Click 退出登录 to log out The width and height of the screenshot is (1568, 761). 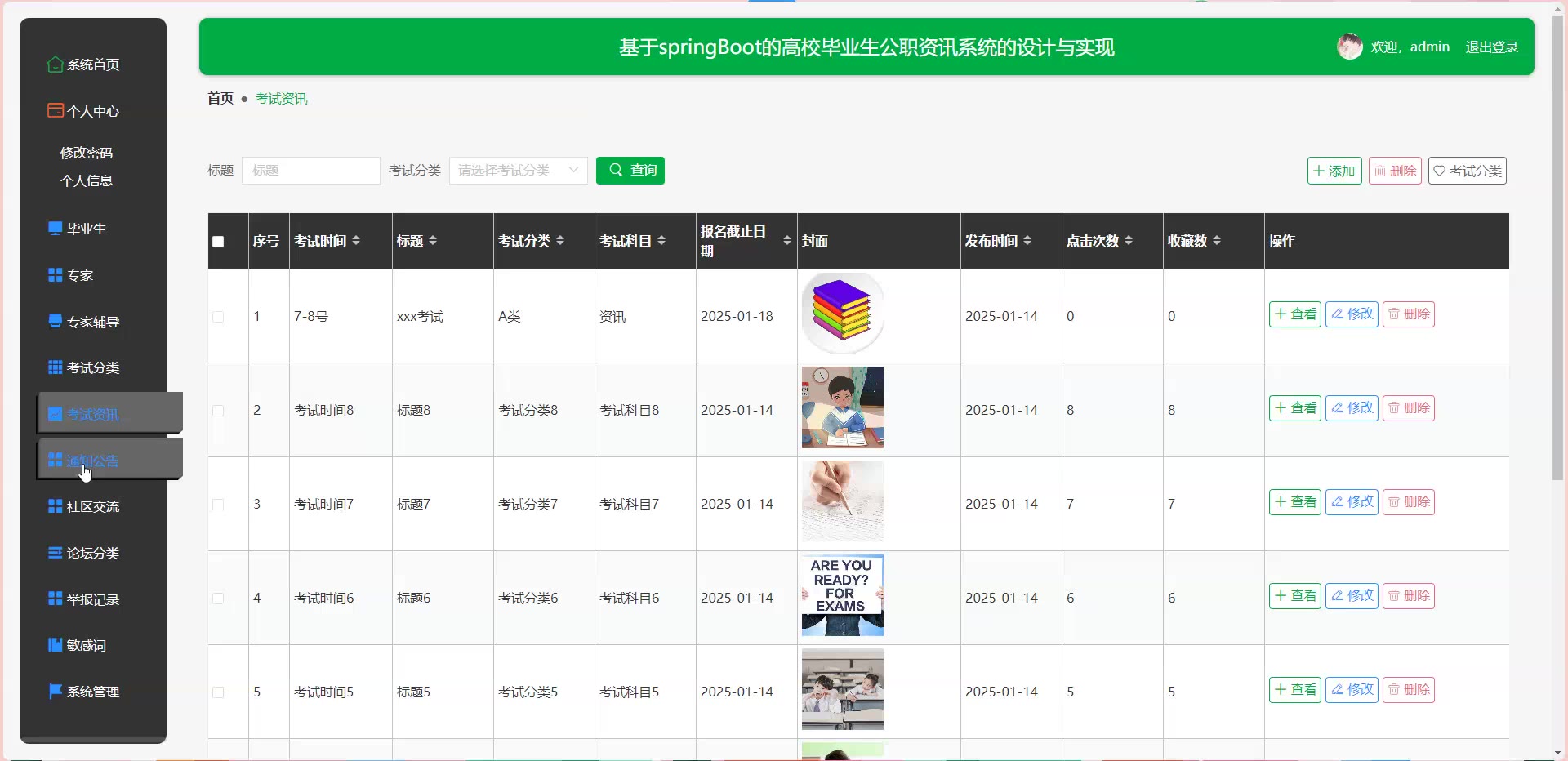click(1491, 47)
